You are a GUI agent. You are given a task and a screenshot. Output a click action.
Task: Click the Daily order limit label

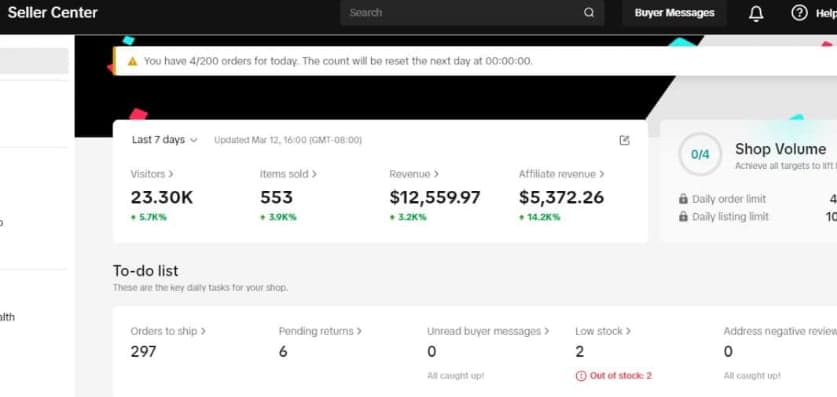point(729,199)
